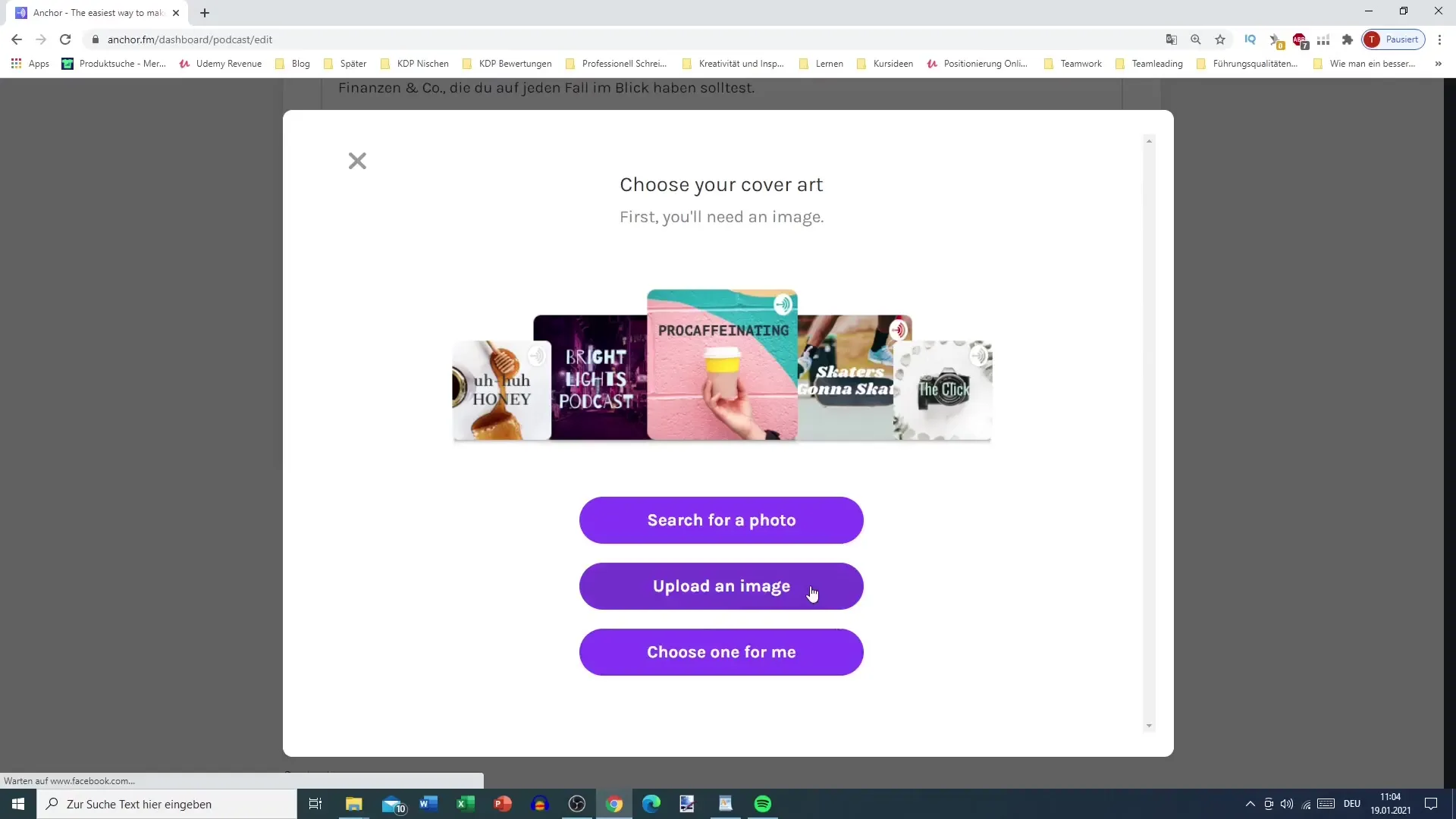
Task: Open Spotify from the taskbar
Action: pos(763,804)
